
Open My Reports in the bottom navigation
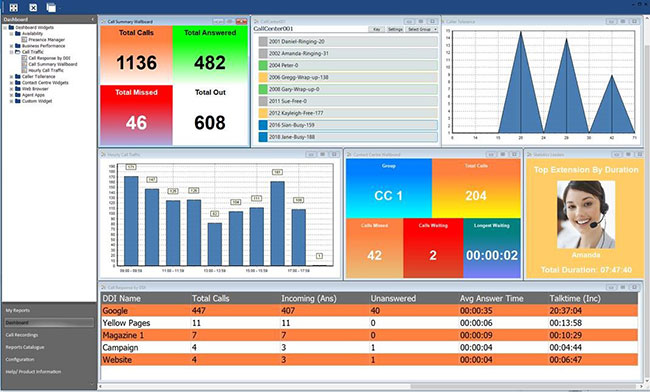[x=18, y=310]
